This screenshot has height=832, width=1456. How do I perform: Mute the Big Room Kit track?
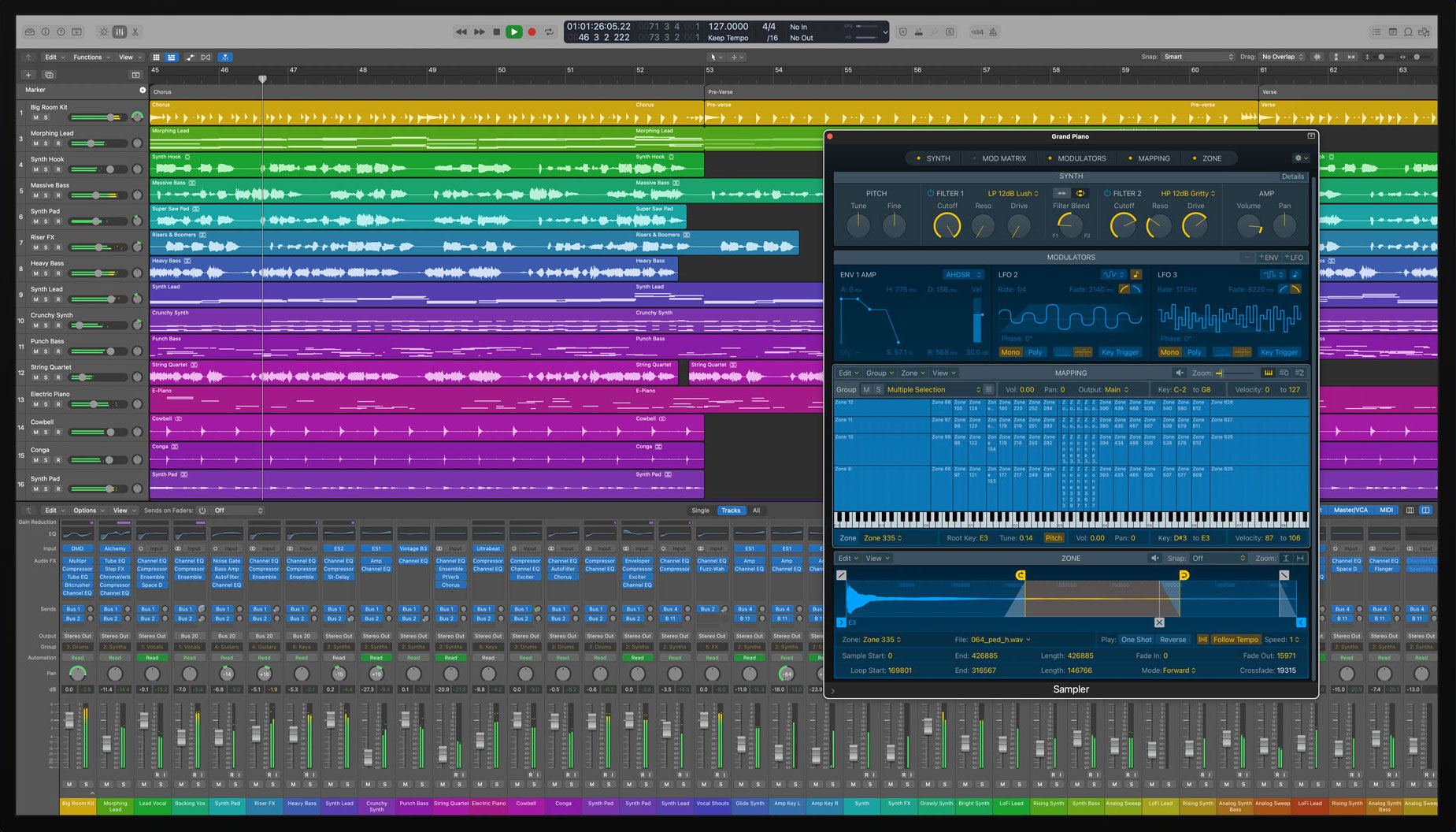(35, 117)
